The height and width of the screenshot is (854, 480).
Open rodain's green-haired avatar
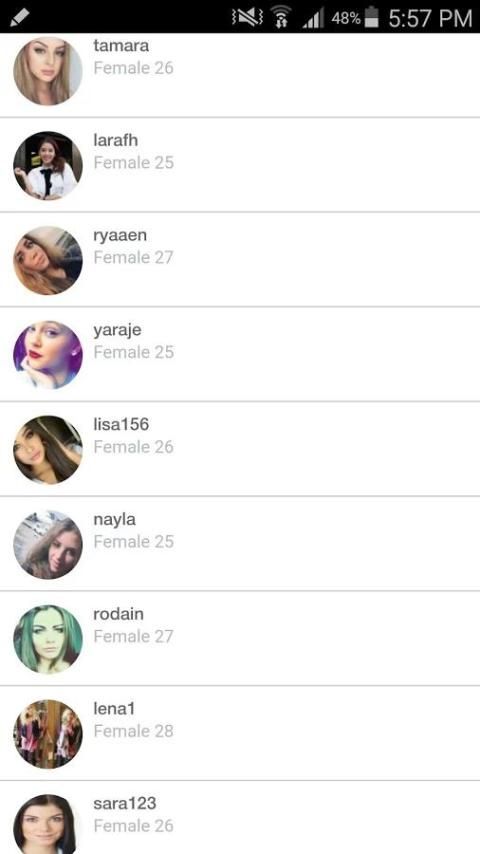pyautogui.click(x=48, y=639)
